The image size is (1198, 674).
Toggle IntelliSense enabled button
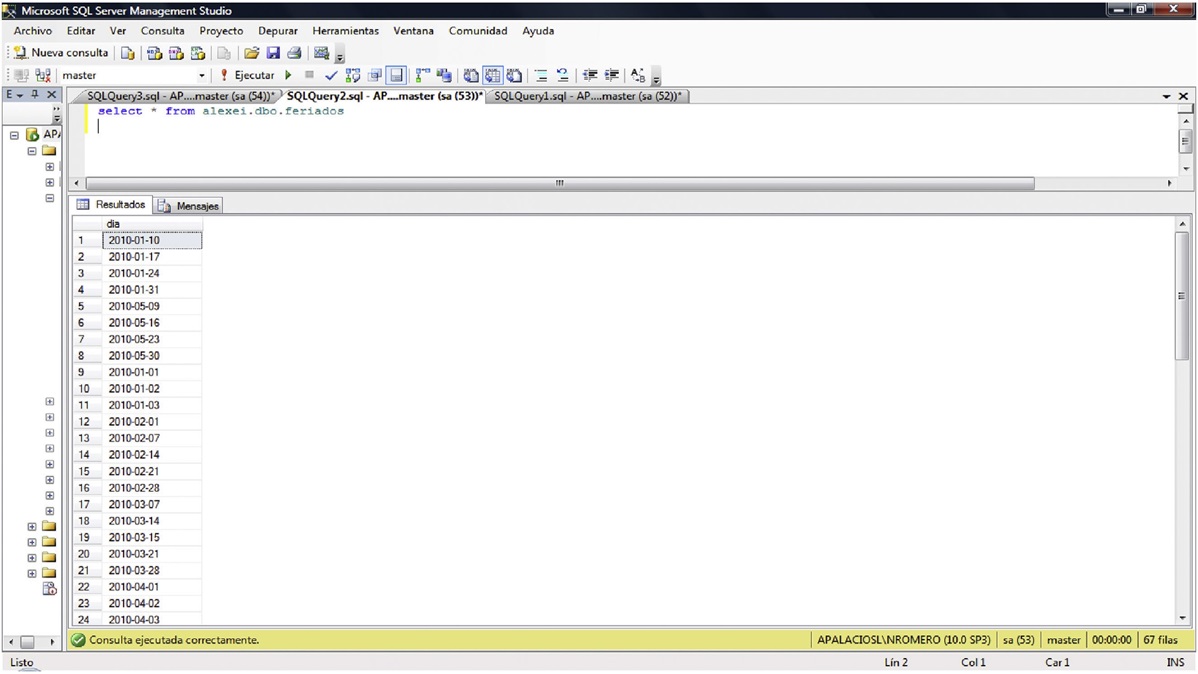tap(396, 75)
